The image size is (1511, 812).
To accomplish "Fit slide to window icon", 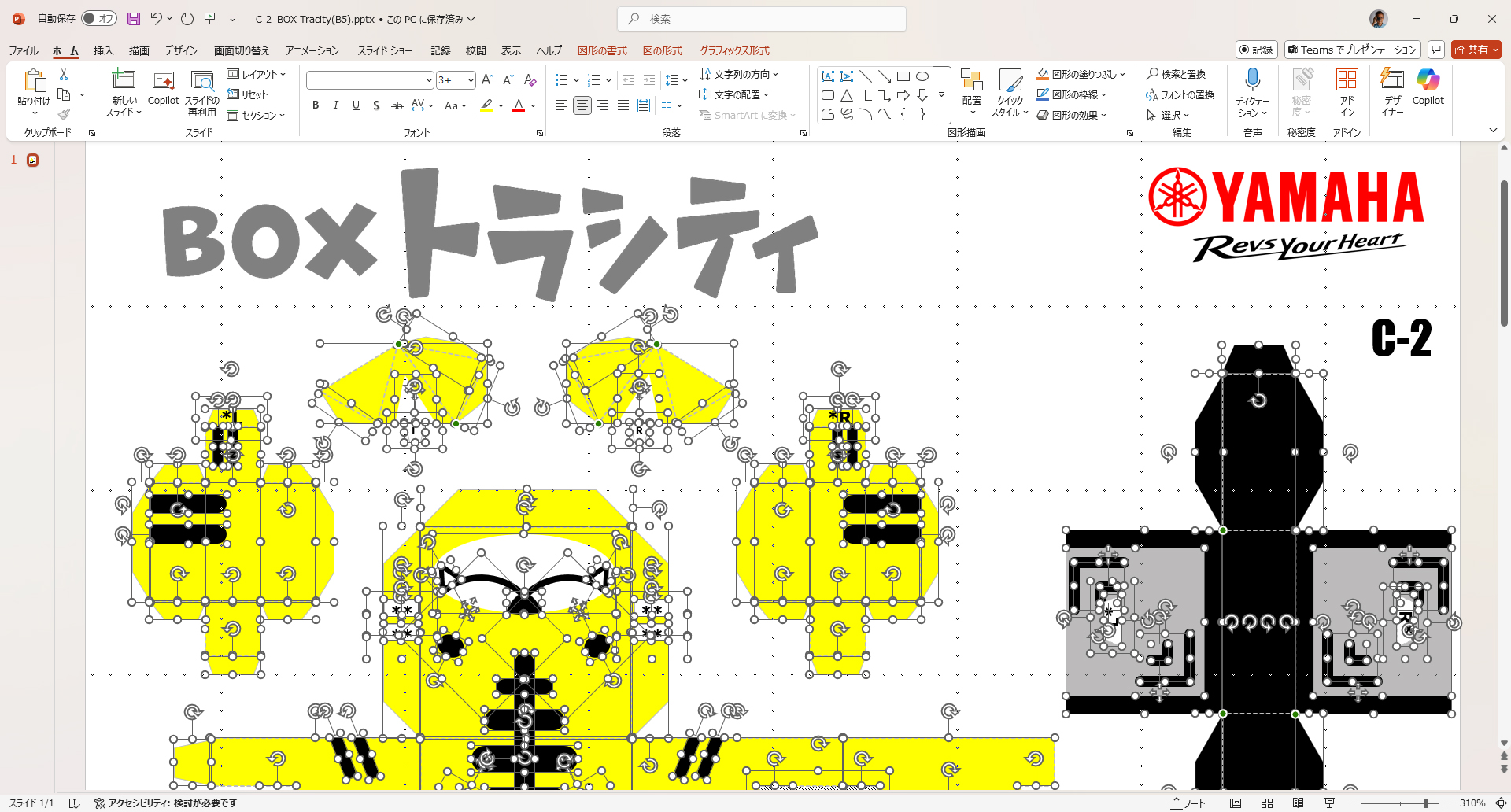I will [x=1501, y=803].
